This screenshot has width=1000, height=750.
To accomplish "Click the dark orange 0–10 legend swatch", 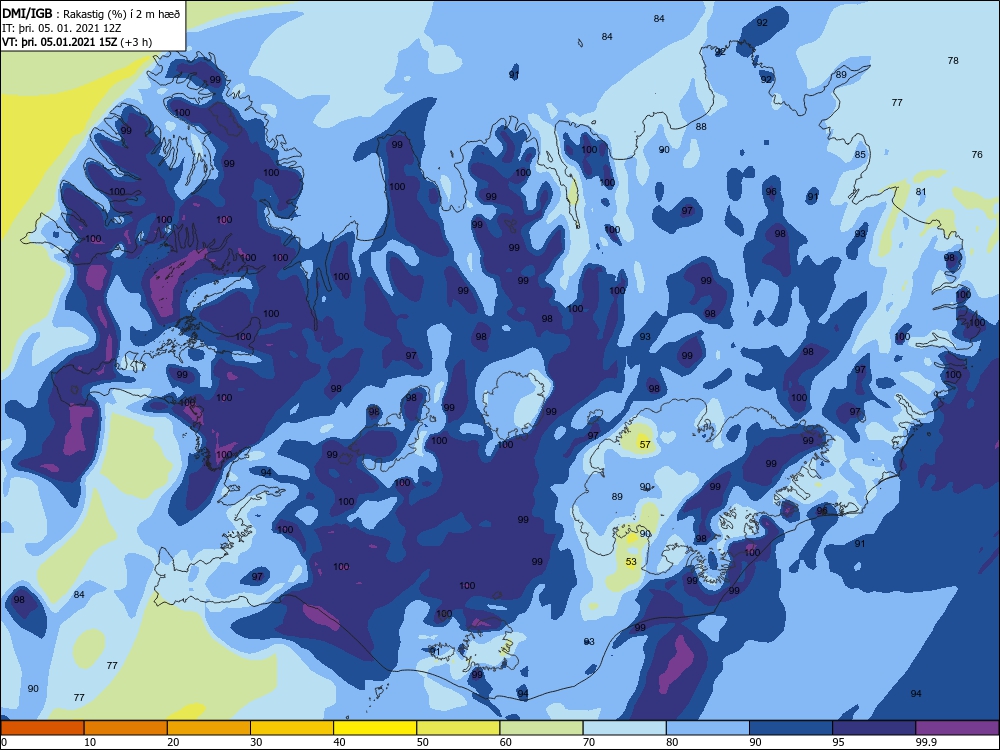I will tap(42, 728).
